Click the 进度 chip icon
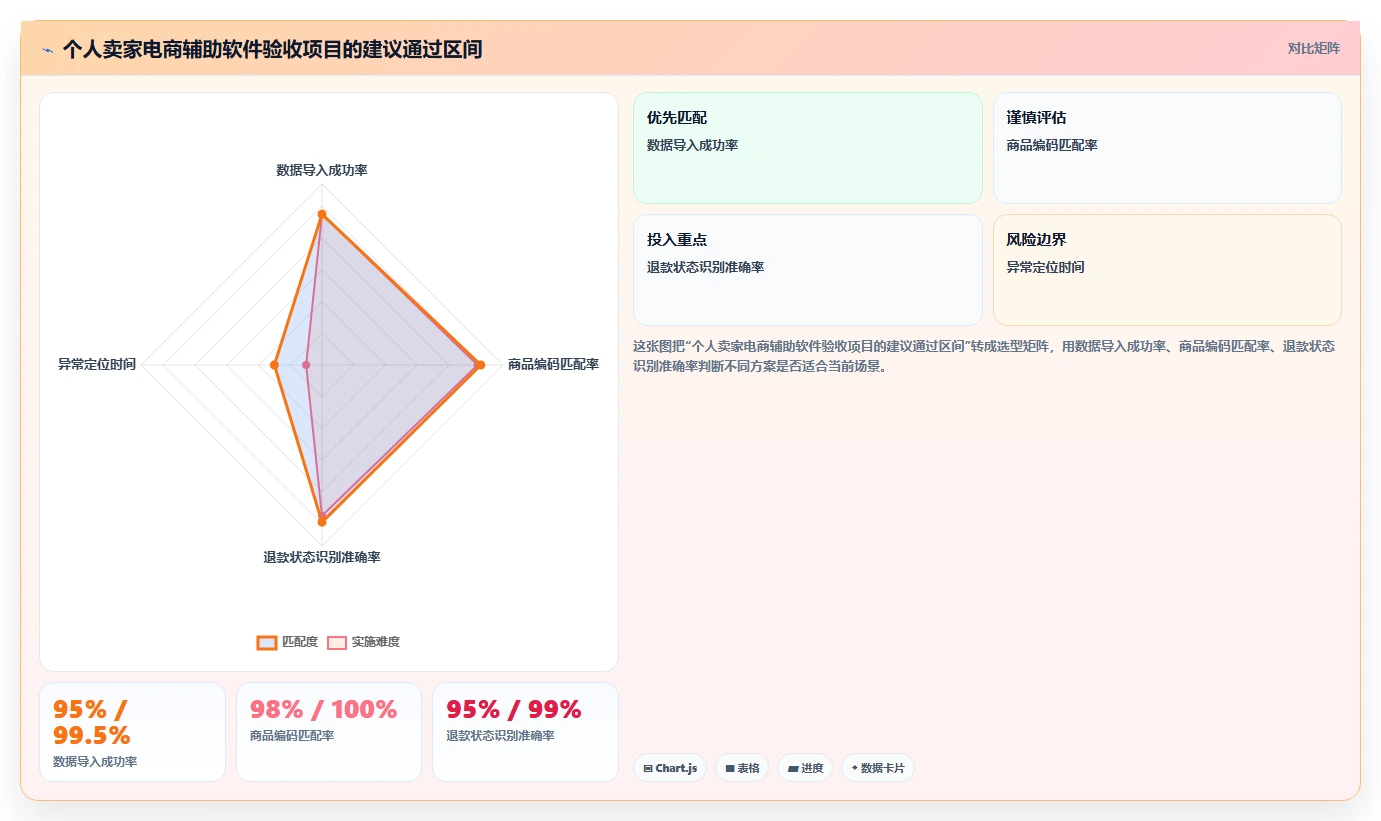 point(793,768)
